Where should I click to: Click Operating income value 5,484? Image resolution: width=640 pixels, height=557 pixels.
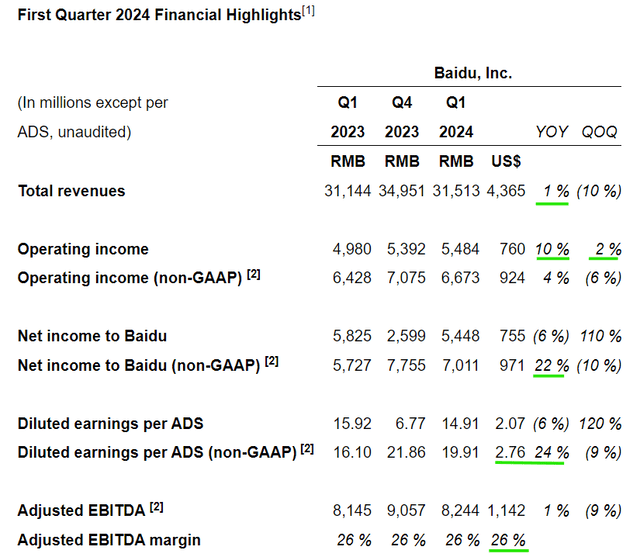(460, 249)
